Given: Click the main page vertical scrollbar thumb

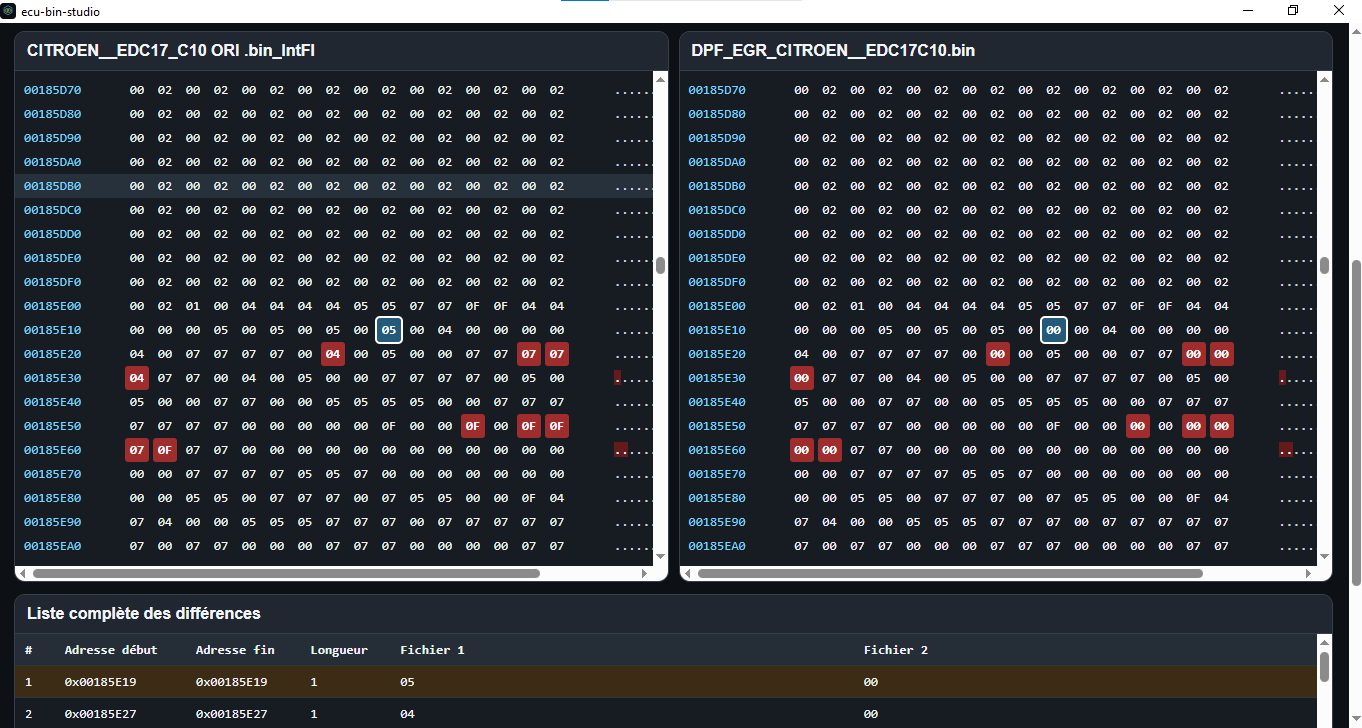Looking at the screenshot, I should 1356,422.
